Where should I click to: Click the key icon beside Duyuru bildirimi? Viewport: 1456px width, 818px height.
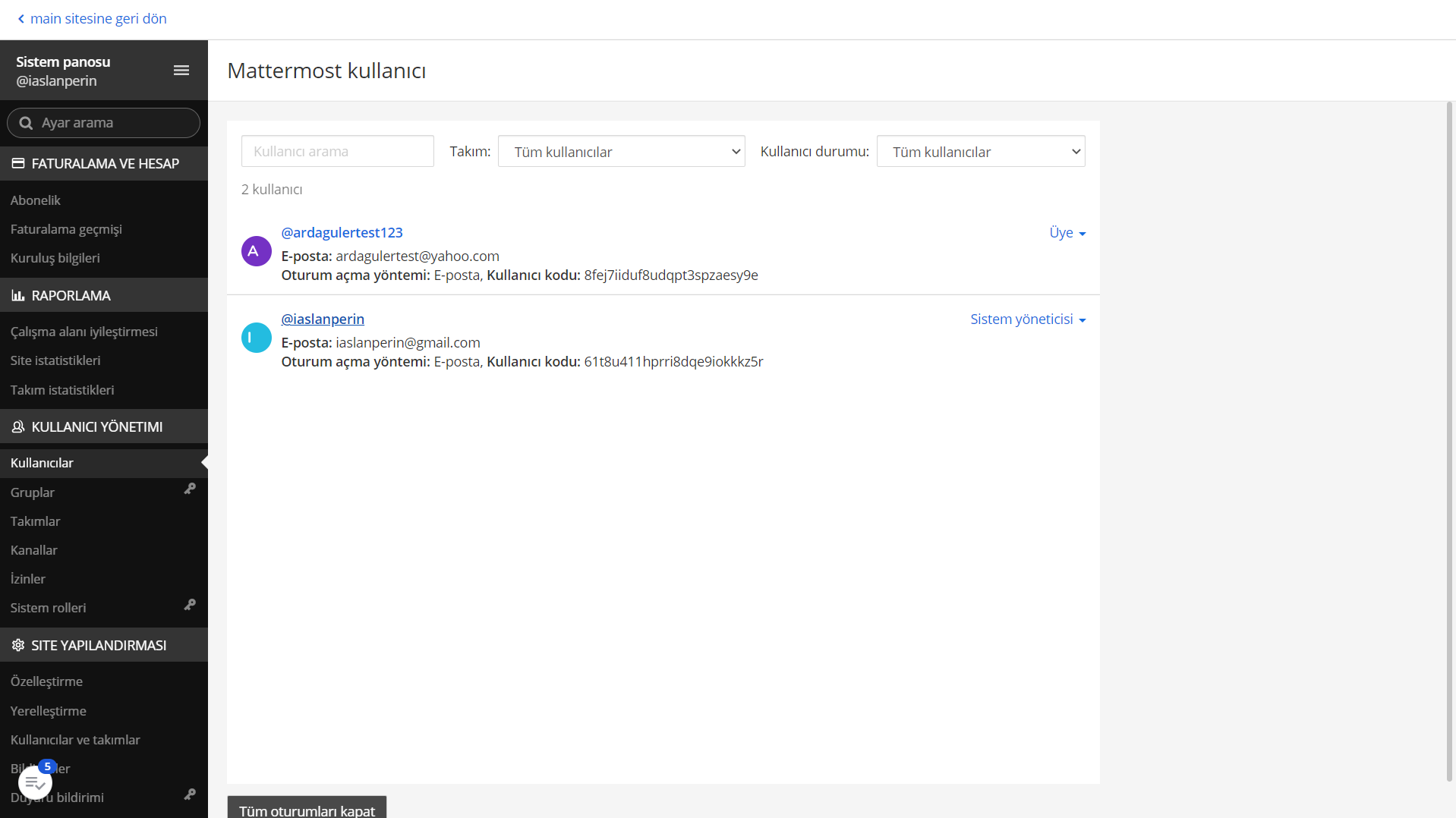coord(190,794)
